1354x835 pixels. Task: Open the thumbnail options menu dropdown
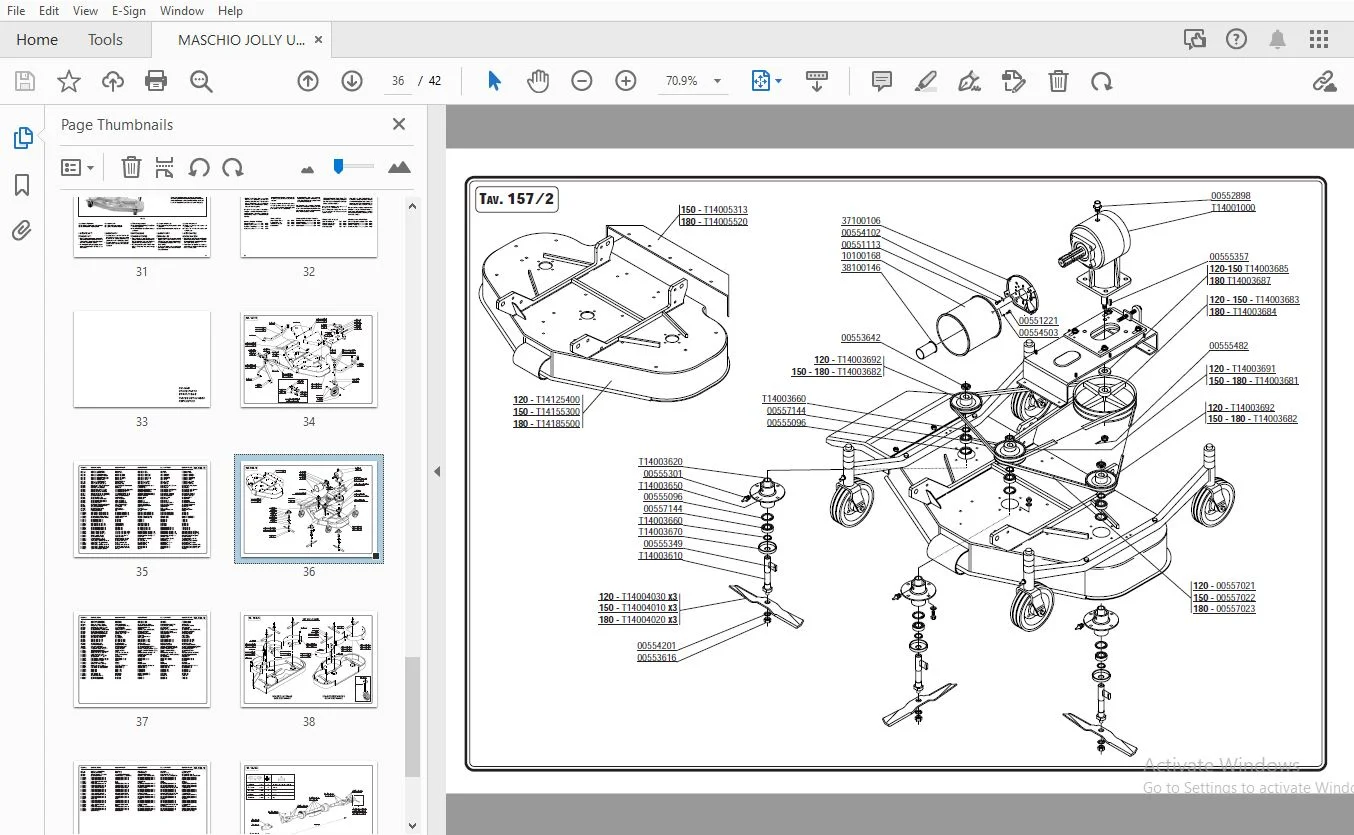pyautogui.click(x=77, y=167)
